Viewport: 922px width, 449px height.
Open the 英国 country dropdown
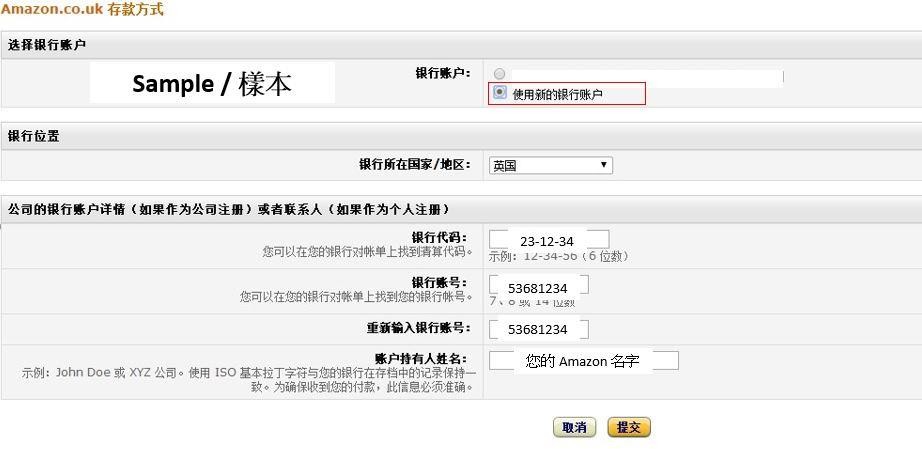549,165
